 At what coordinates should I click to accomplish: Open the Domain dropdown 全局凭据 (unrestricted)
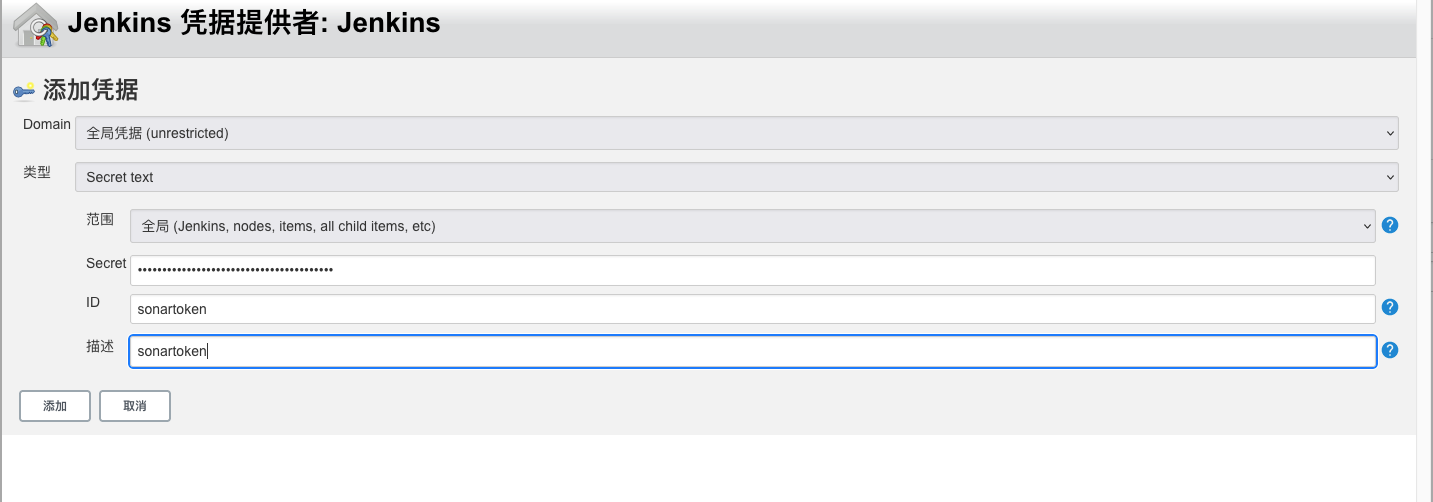(x=736, y=133)
